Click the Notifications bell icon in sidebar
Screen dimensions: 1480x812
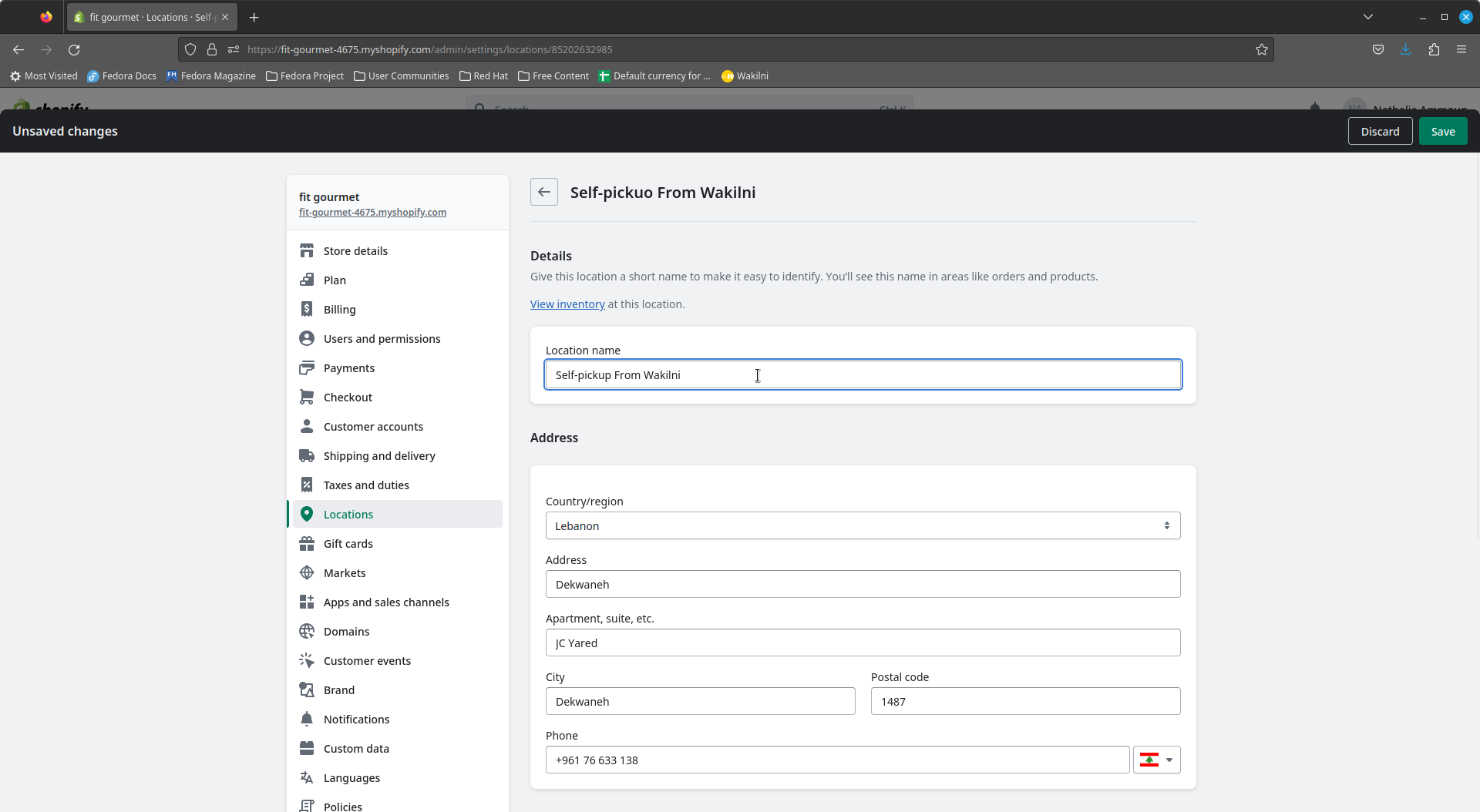(x=307, y=720)
